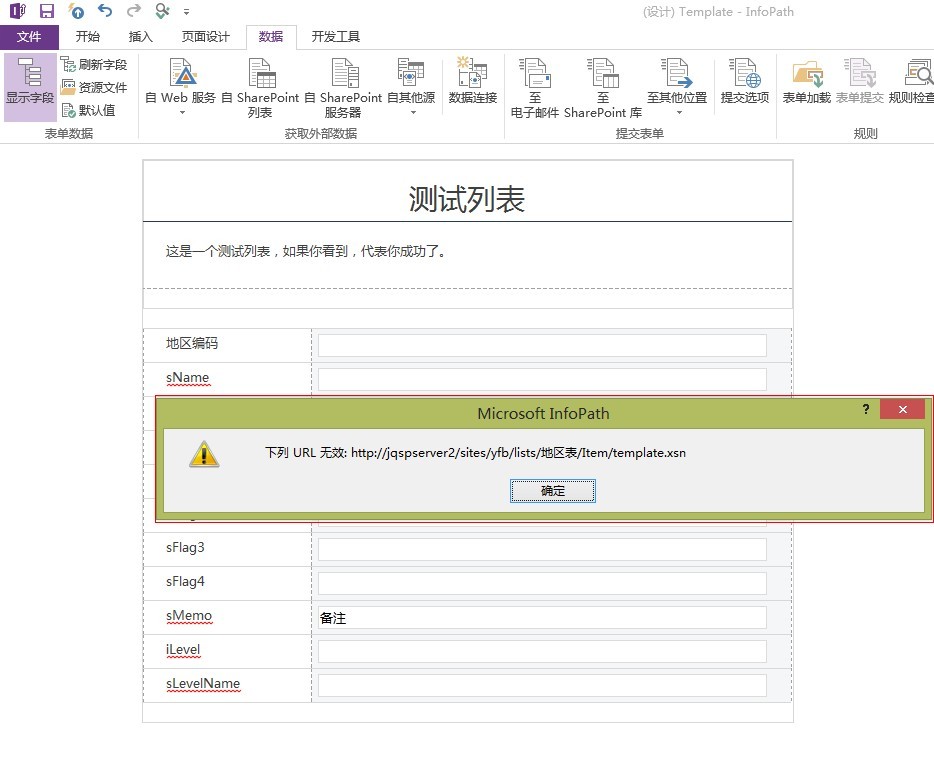Screen dimensions: 934x778
Task: Click the 至其他位置 icon
Action: point(677,72)
